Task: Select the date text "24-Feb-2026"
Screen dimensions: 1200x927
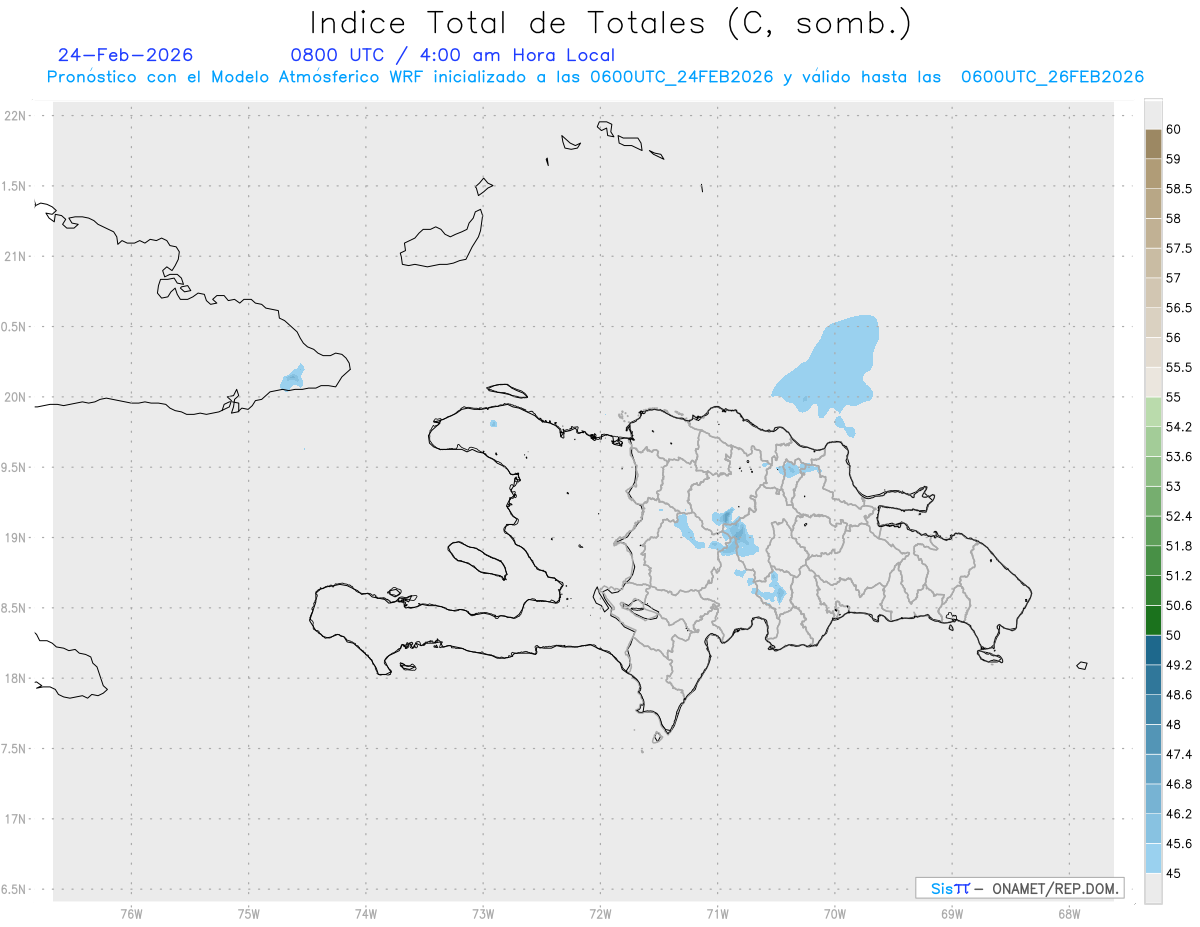Action: 126,55
